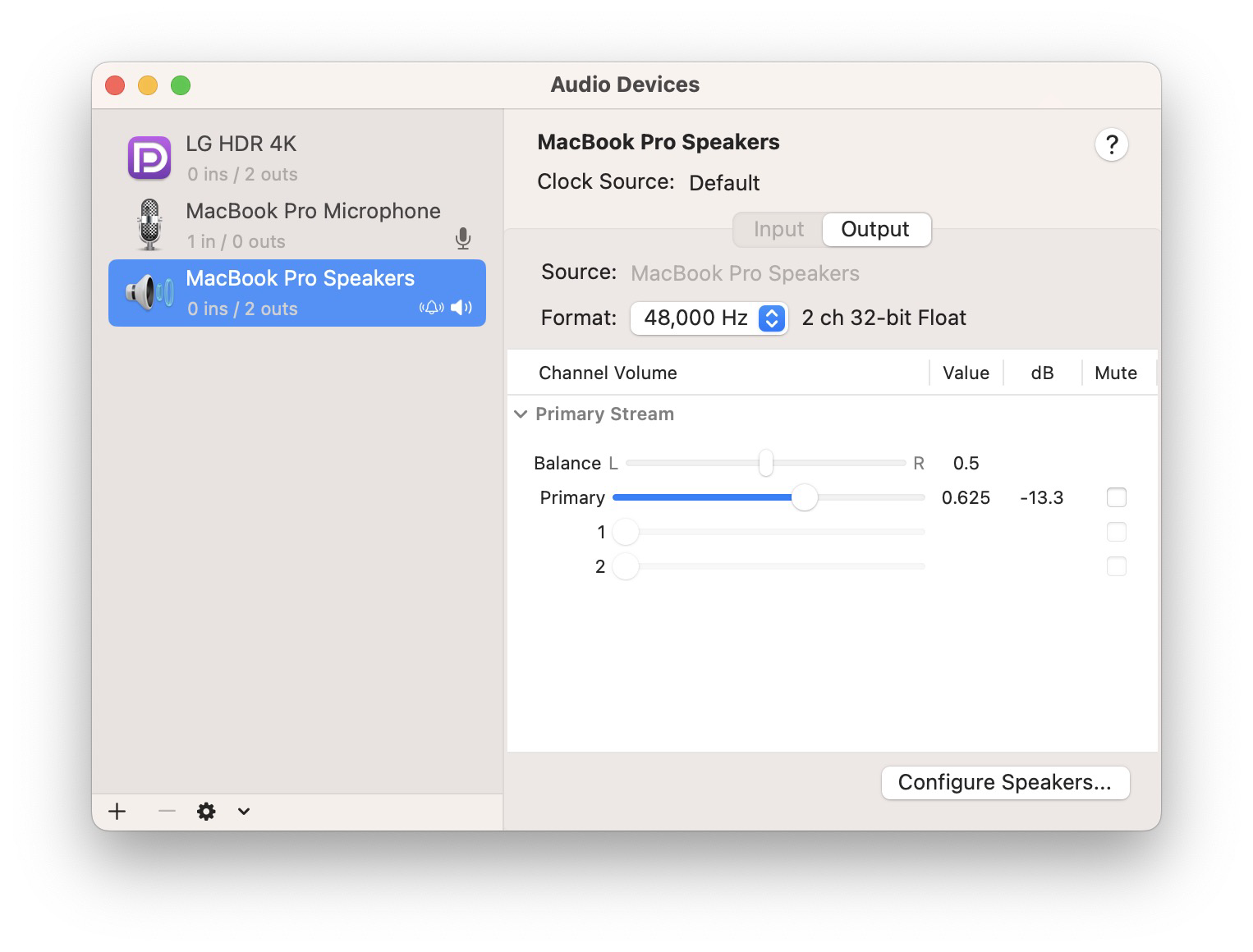Image resolution: width=1253 pixels, height=952 pixels.
Task: Click the Channel Volume column header
Action: tap(608, 373)
